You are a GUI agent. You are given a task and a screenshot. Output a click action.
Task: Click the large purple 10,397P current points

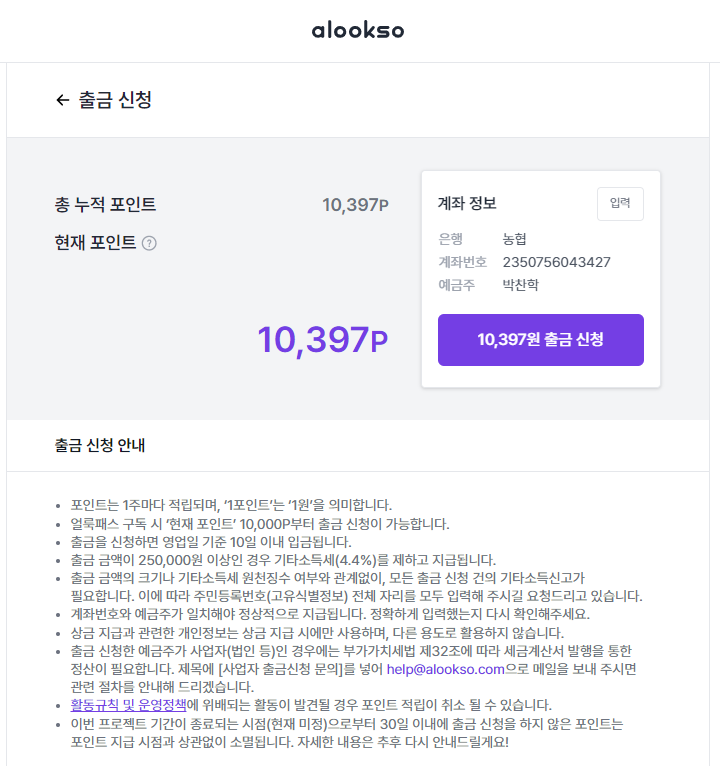click(x=322, y=340)
